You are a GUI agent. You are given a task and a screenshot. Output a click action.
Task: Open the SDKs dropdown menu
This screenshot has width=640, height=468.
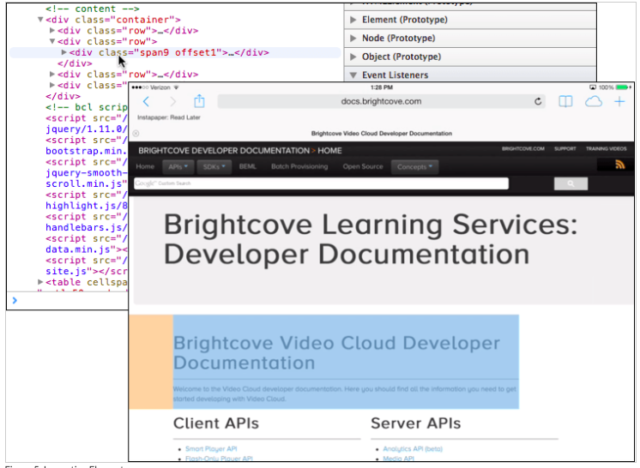click(x=215, y=166)
